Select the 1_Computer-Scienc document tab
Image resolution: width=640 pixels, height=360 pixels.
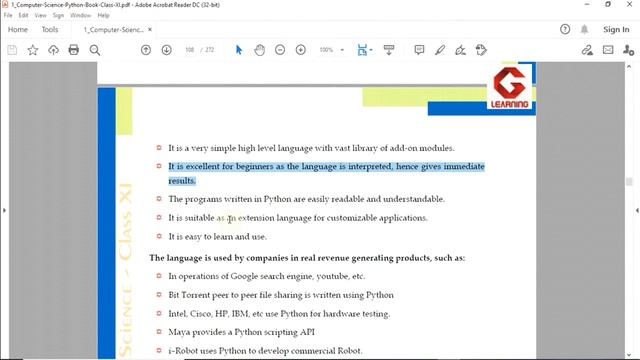113,29
